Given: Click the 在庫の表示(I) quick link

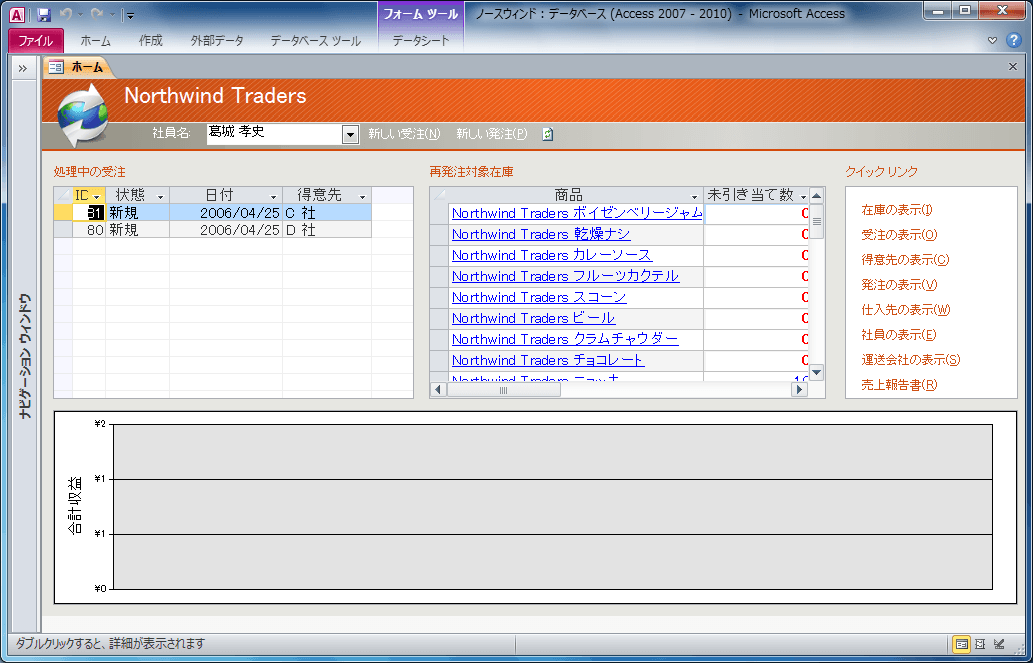Looking at the screenshot, I should pos(897,210).
